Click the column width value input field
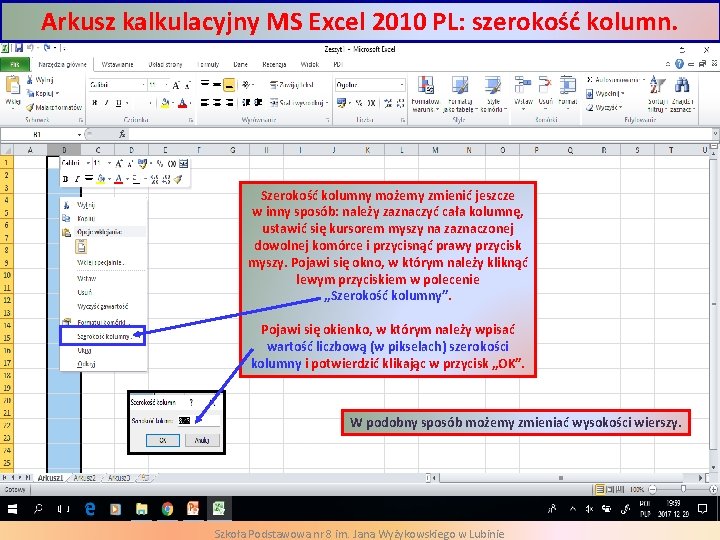 click(x=198, y=420)
